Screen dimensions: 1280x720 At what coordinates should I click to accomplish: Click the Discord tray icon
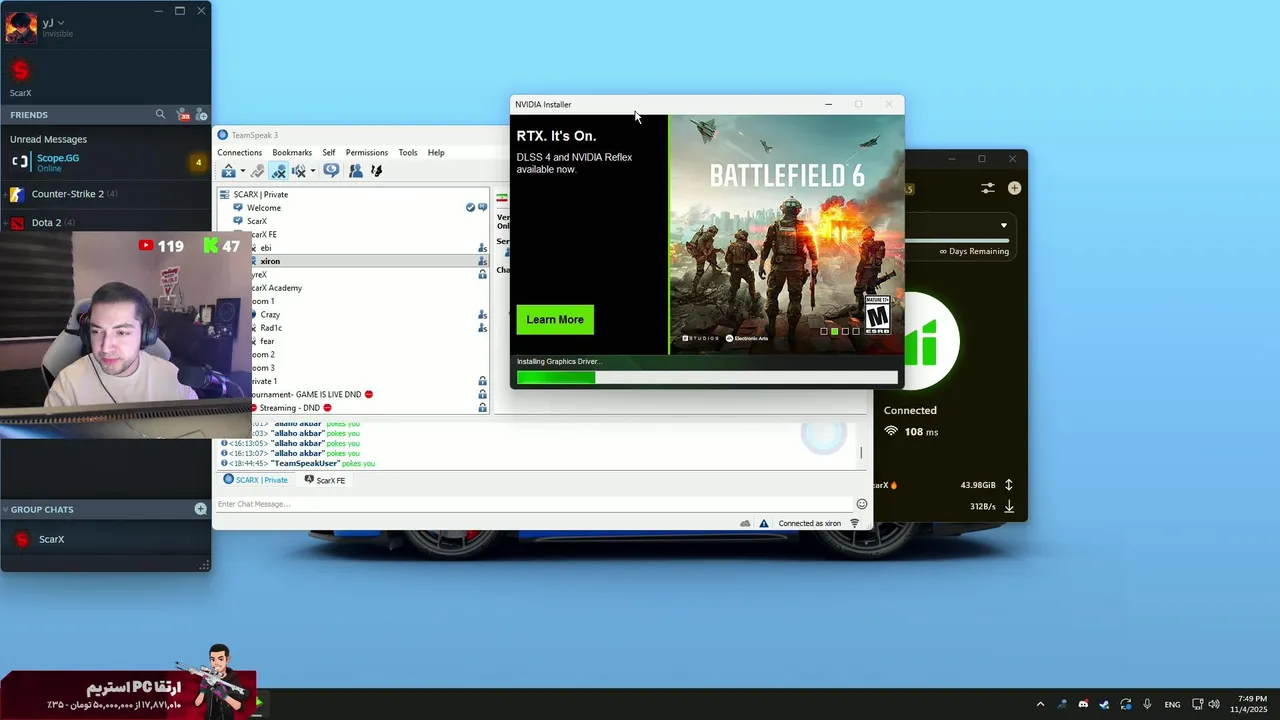pos(1083,704)
